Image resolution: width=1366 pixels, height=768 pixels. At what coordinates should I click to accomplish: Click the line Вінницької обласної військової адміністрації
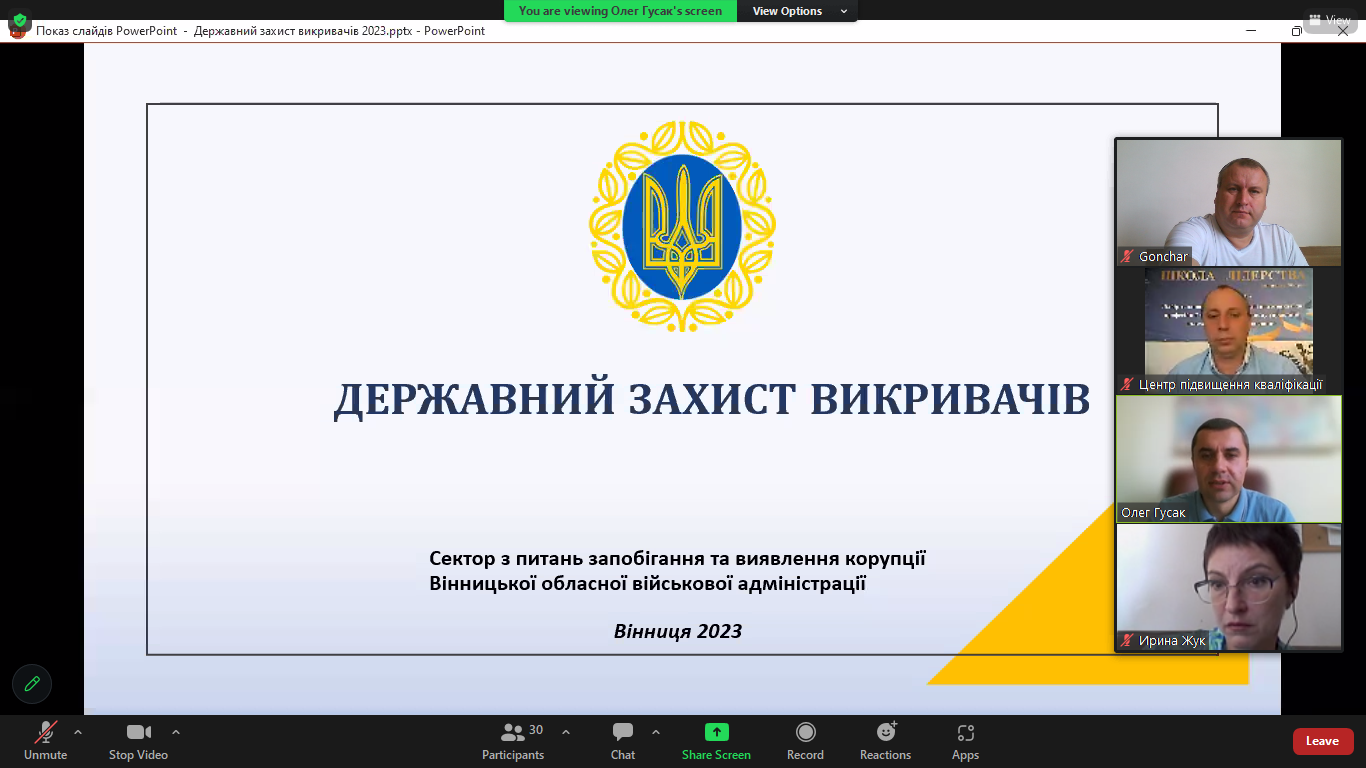pyautogui.click(x=647, y=582)
